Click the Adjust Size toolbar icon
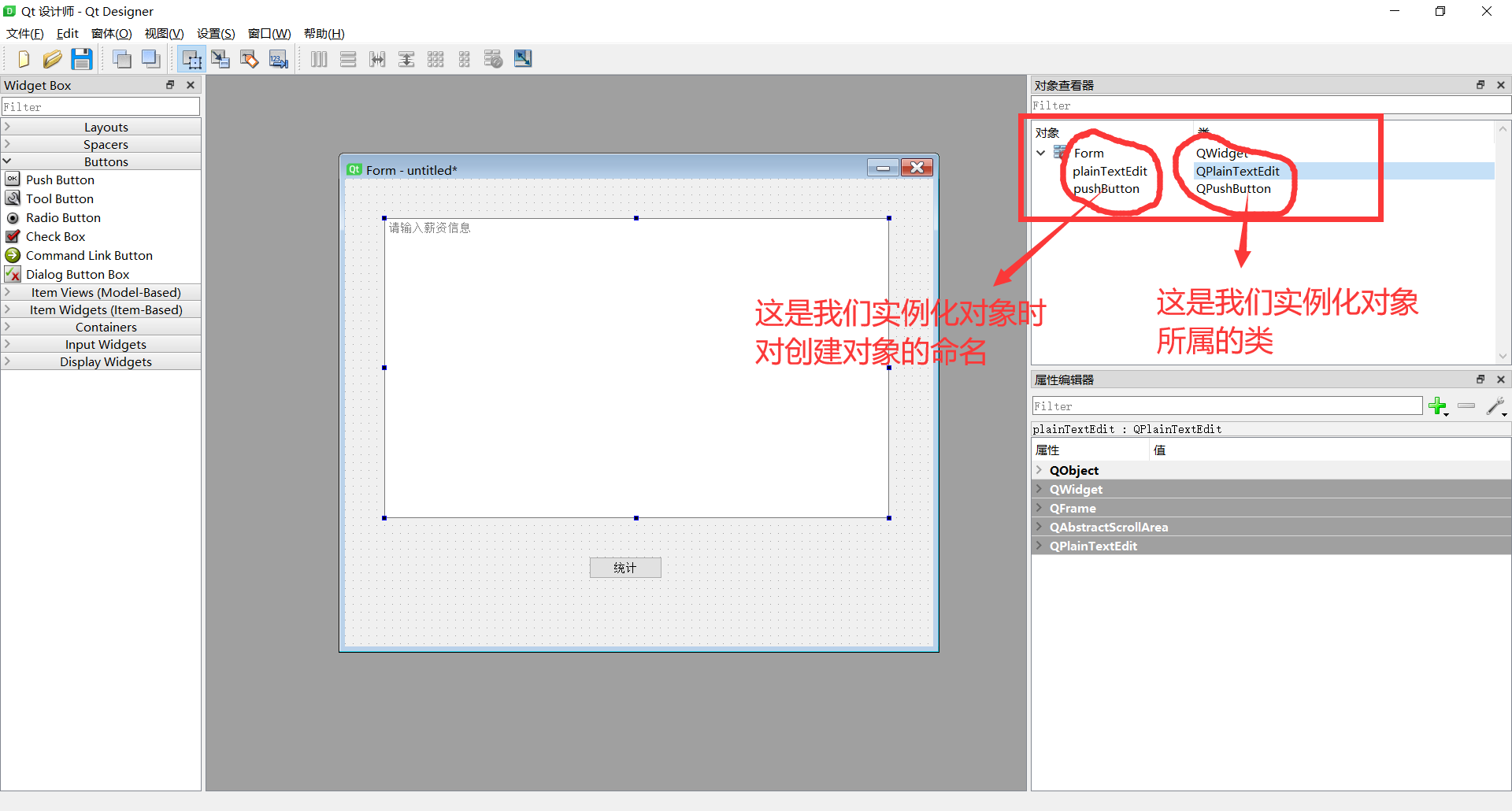Screen dimensions: 1512x811 point(523,59)
